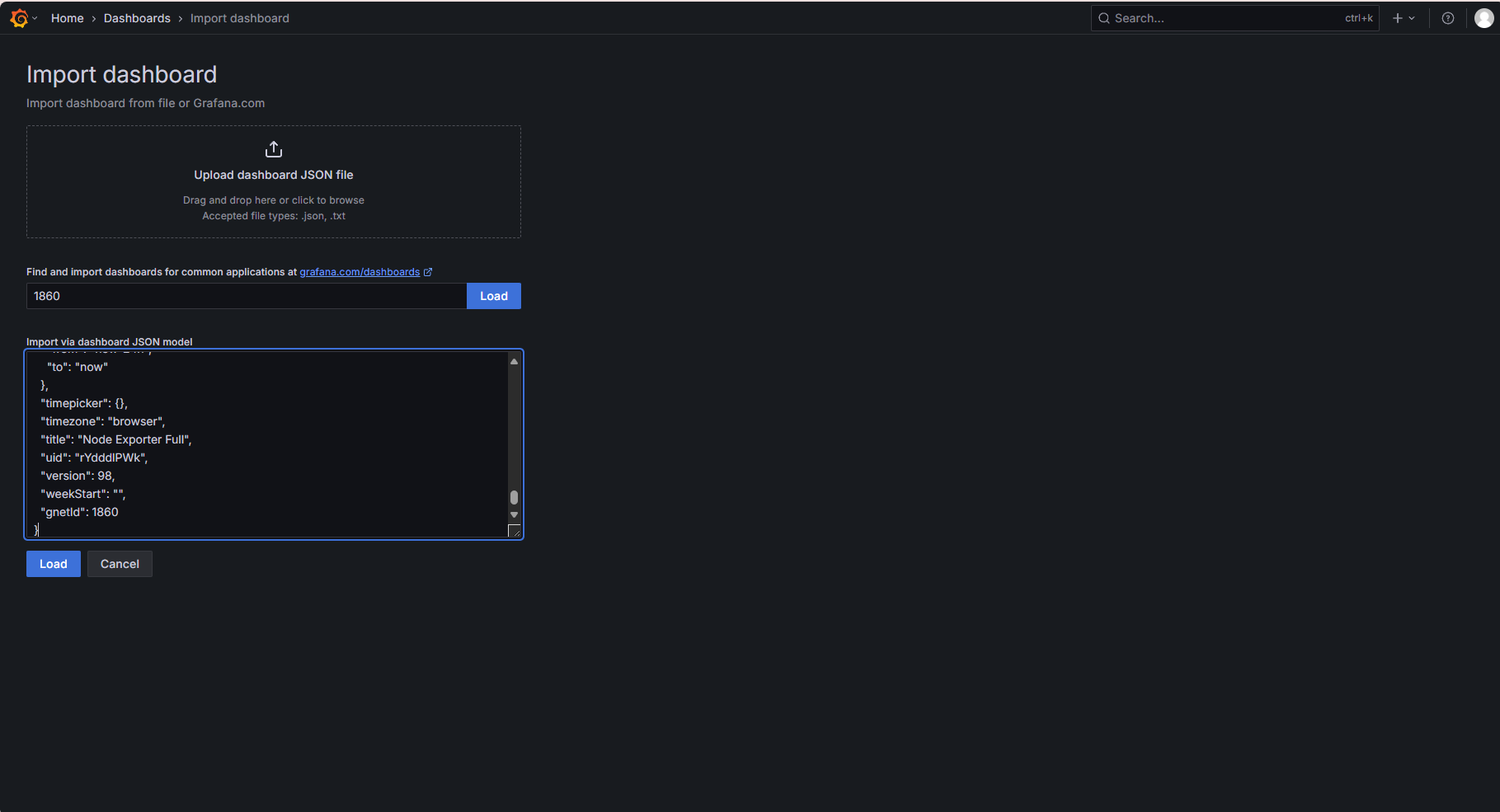The width and height of the screenshot is (1500, 812).
Task: Click the textarea resize handle corner
Action: pyautogui.click(x=514, y=531)
